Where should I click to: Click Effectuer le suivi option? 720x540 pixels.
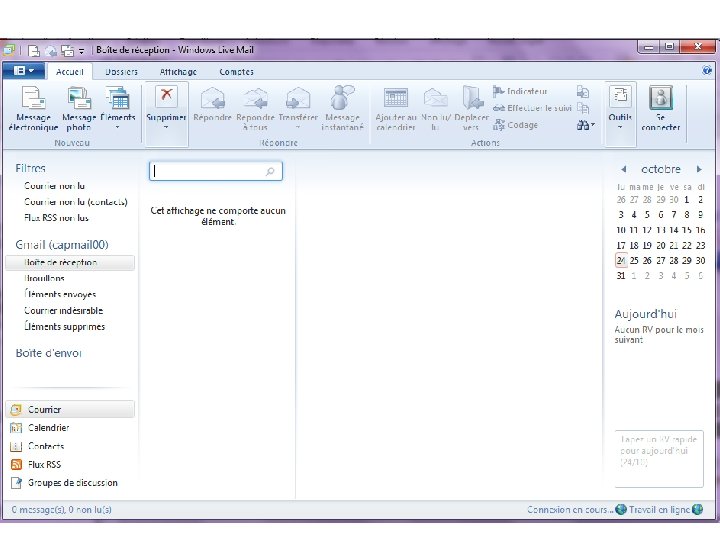[x=532, y=108]
